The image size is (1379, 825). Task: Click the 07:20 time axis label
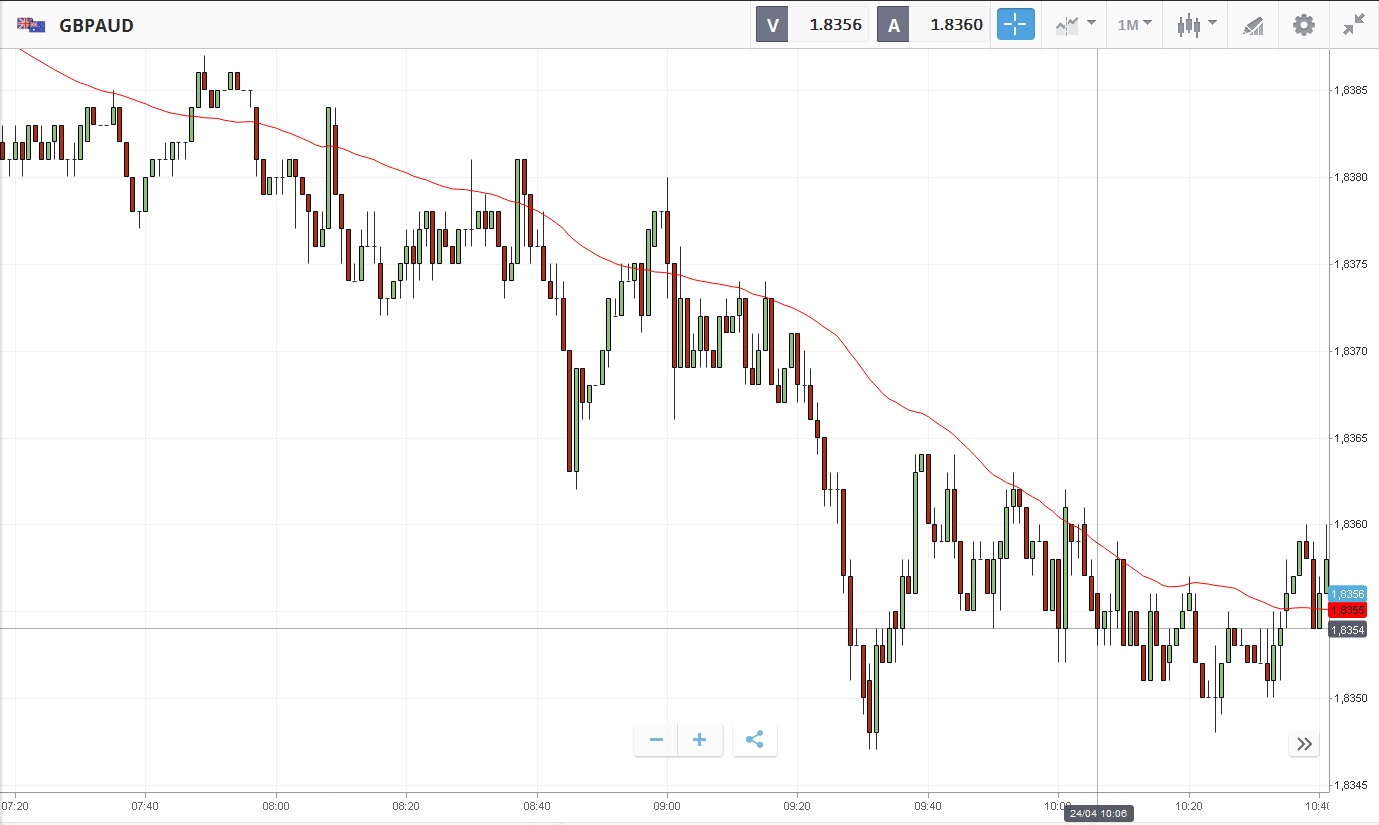(14, 805)
